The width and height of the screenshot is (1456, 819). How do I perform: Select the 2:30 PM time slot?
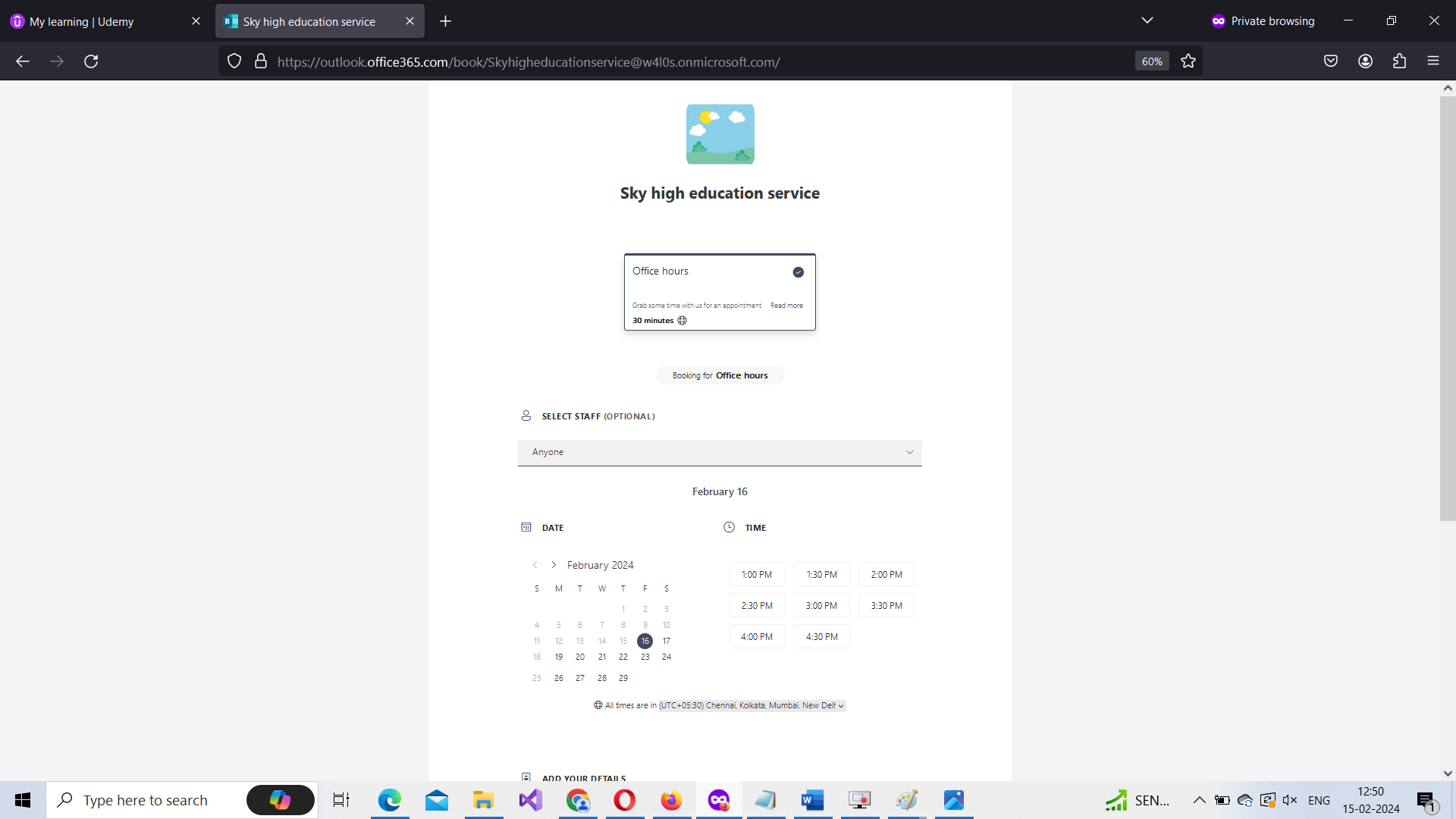[x=756, y=605]
